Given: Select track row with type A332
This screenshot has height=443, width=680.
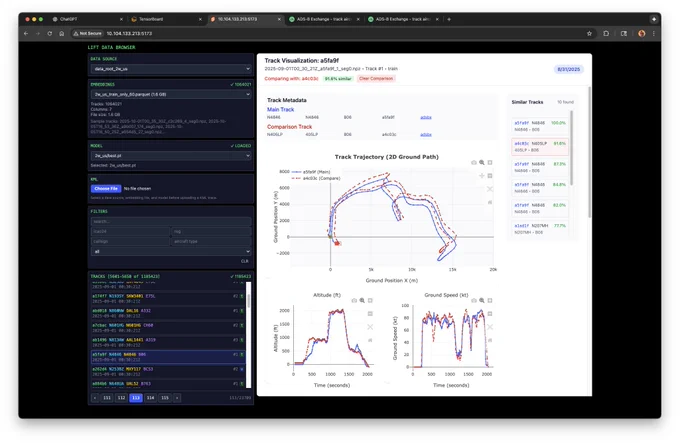Looking at the screenshot, I should click(168, 313).
